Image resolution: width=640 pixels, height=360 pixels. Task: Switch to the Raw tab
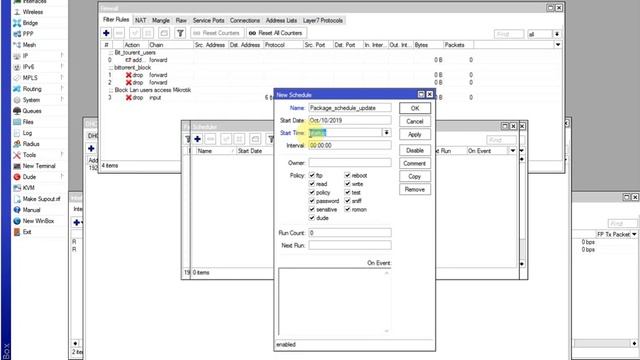click(181, 20)
